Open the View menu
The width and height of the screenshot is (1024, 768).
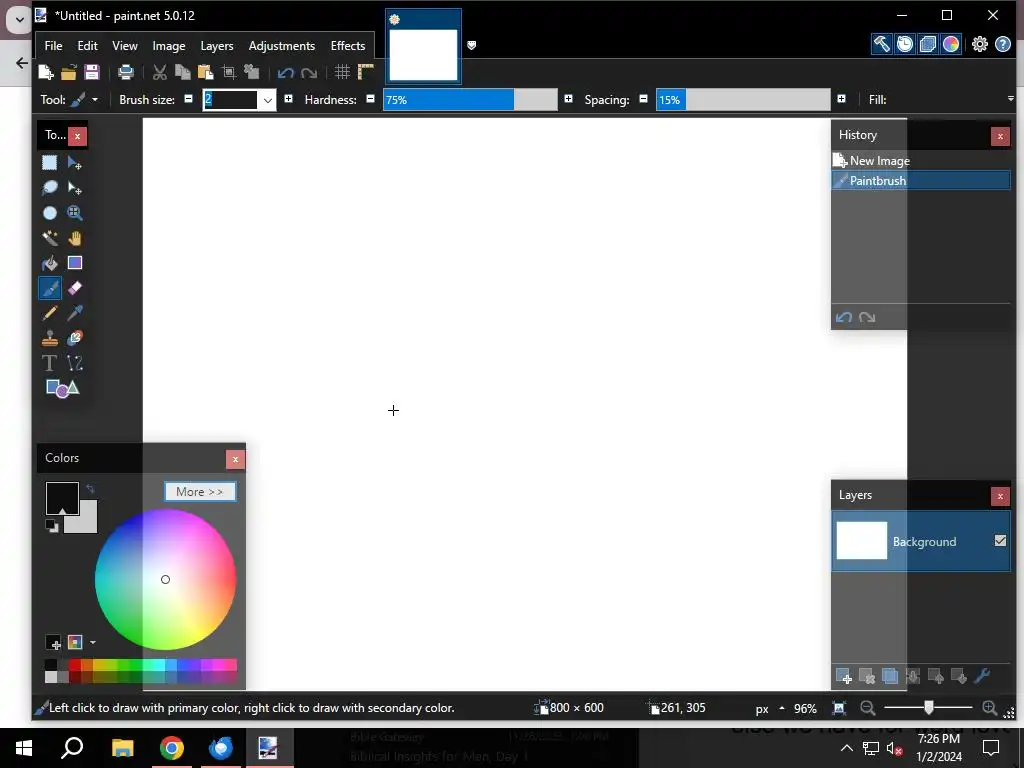[125, 46]
